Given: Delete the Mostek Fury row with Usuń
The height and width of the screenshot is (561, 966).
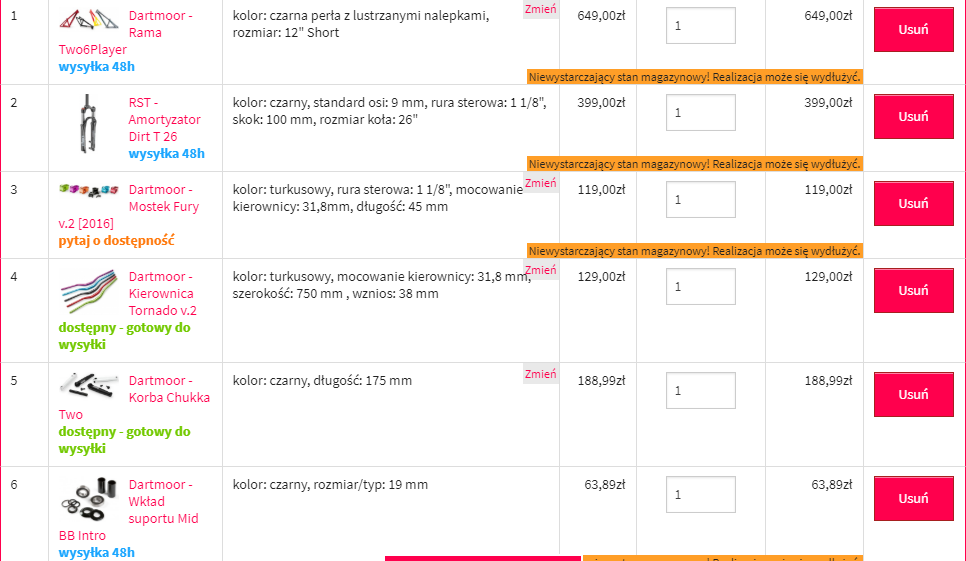Looking at the screenshot, I should (x=913, y=204).
